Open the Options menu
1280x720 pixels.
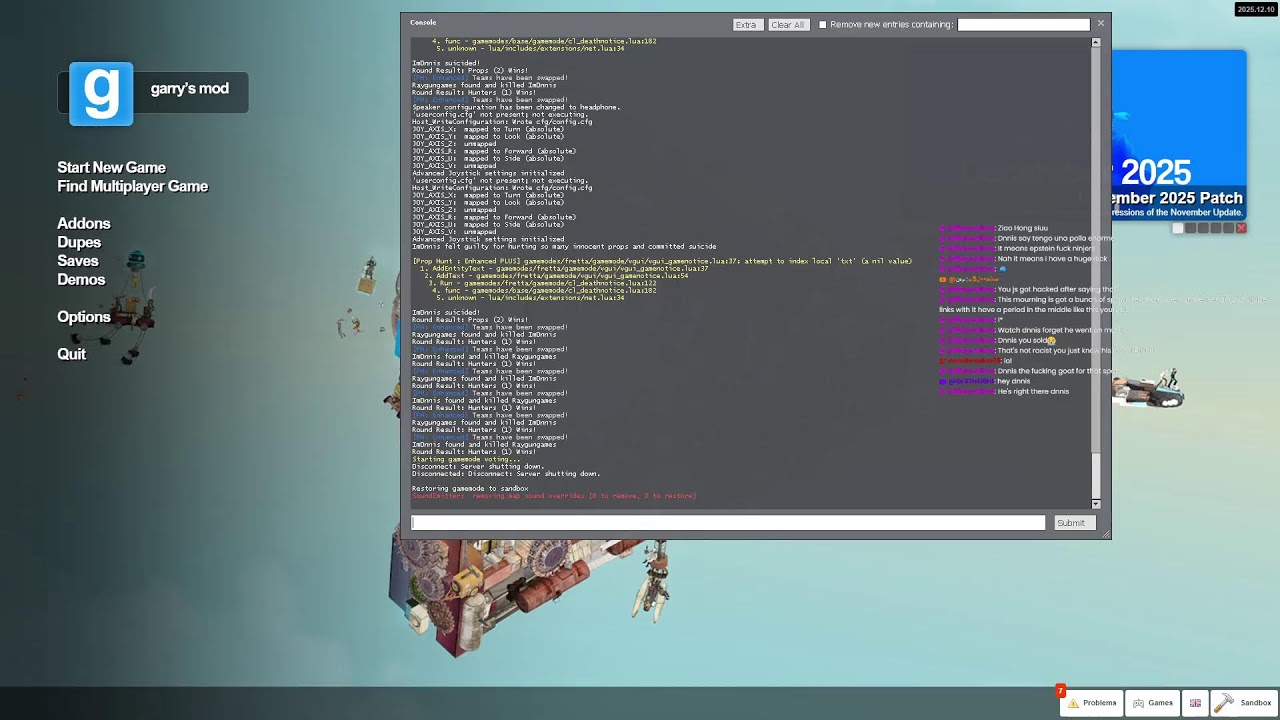pyautogui.click(x=84, y=317)
